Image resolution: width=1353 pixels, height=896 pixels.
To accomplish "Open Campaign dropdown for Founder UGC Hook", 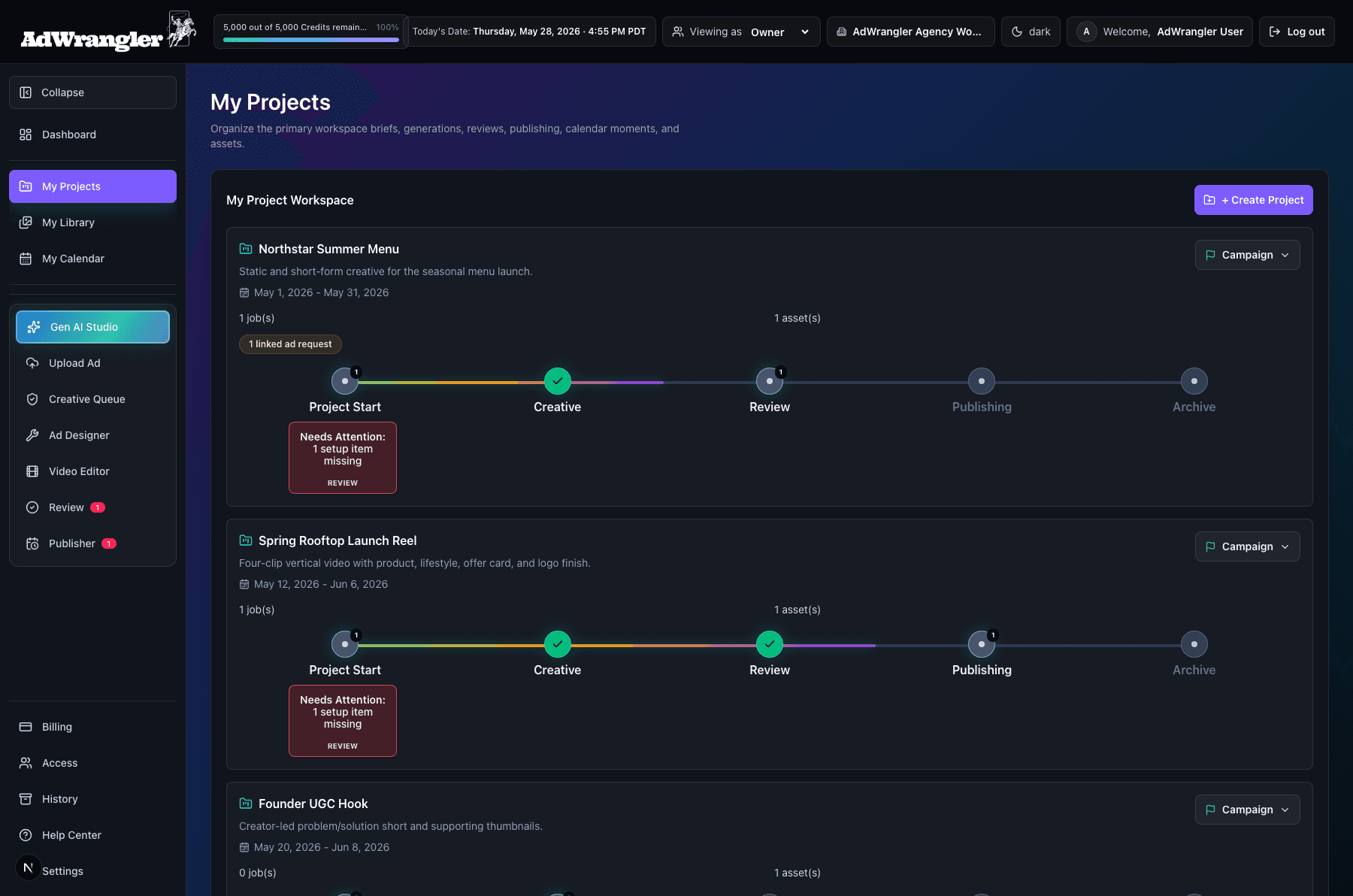I will coord(1247,810).
